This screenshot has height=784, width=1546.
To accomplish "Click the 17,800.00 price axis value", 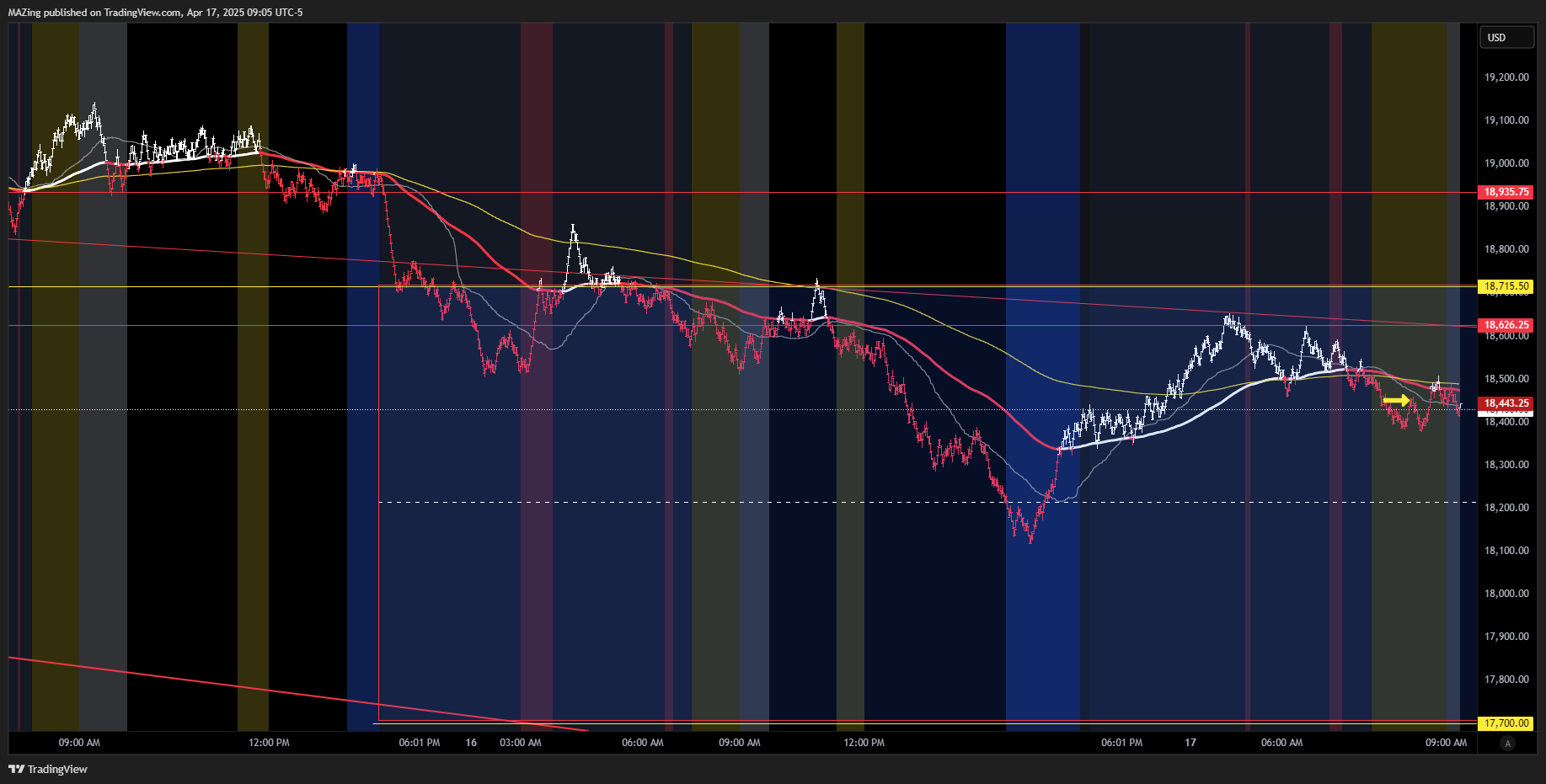I will click(1506, 680).
